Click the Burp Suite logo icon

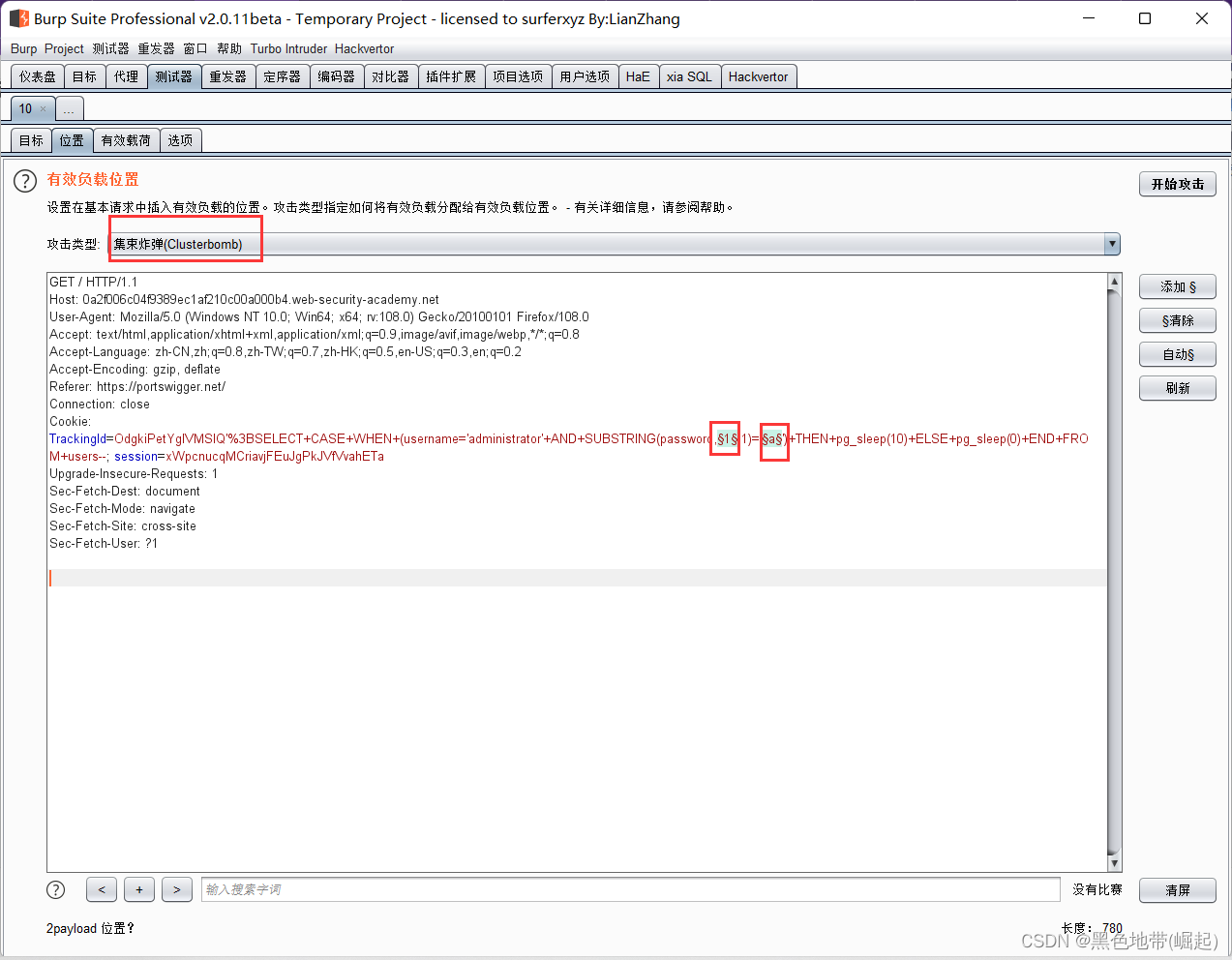click(x=18, y=18)
